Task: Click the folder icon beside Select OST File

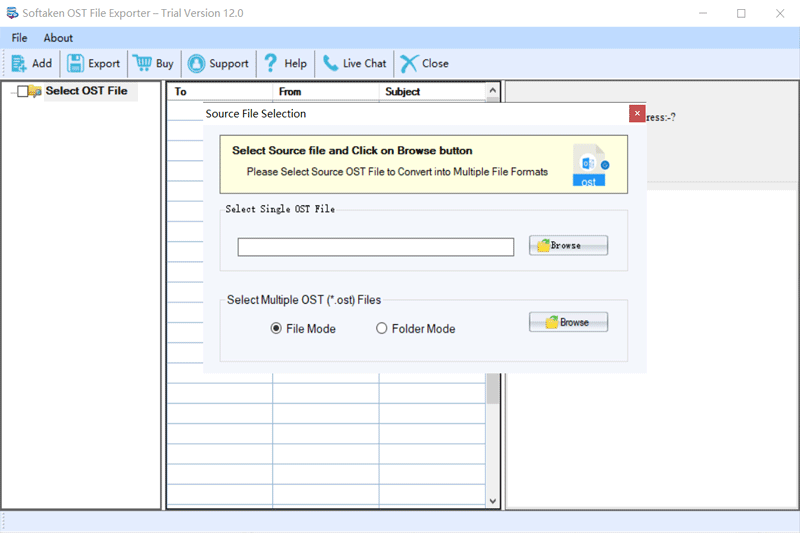Action: pyautogui.click(x=35, y=91)
